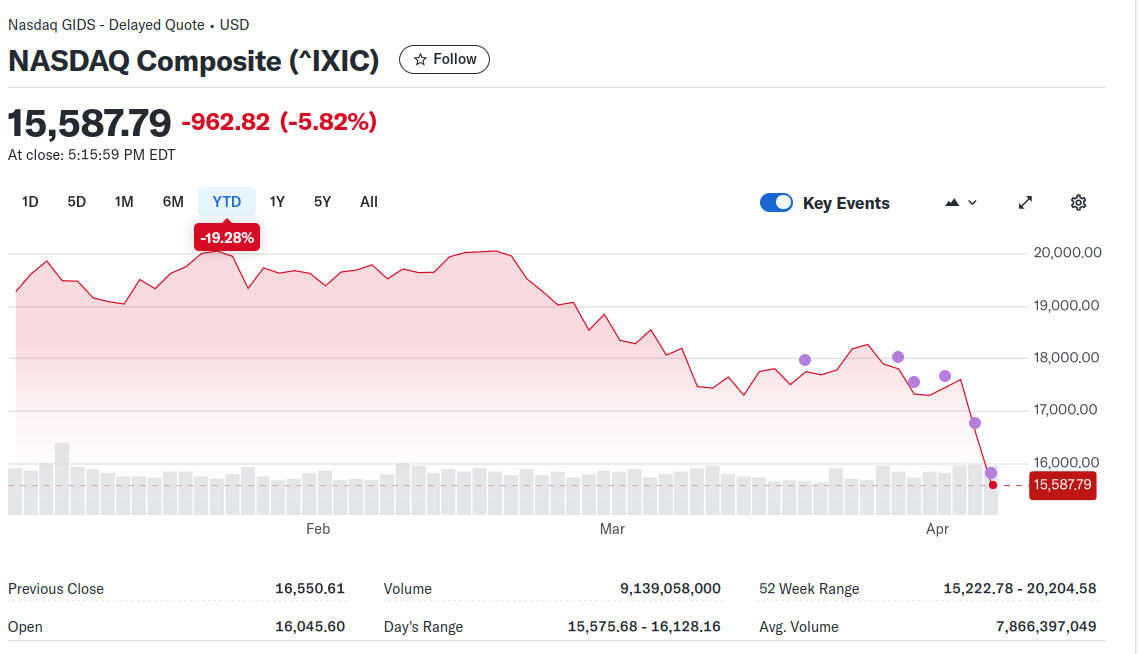This screenshot has height=654, width=1138.
Task: Open the chart settings gear
Action: [1078, 203]
